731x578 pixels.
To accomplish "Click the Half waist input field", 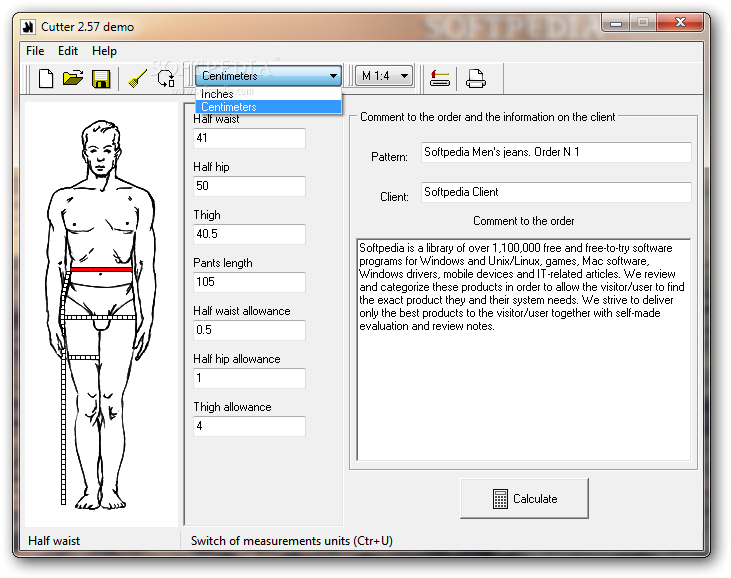I will [x=249, y=138].
